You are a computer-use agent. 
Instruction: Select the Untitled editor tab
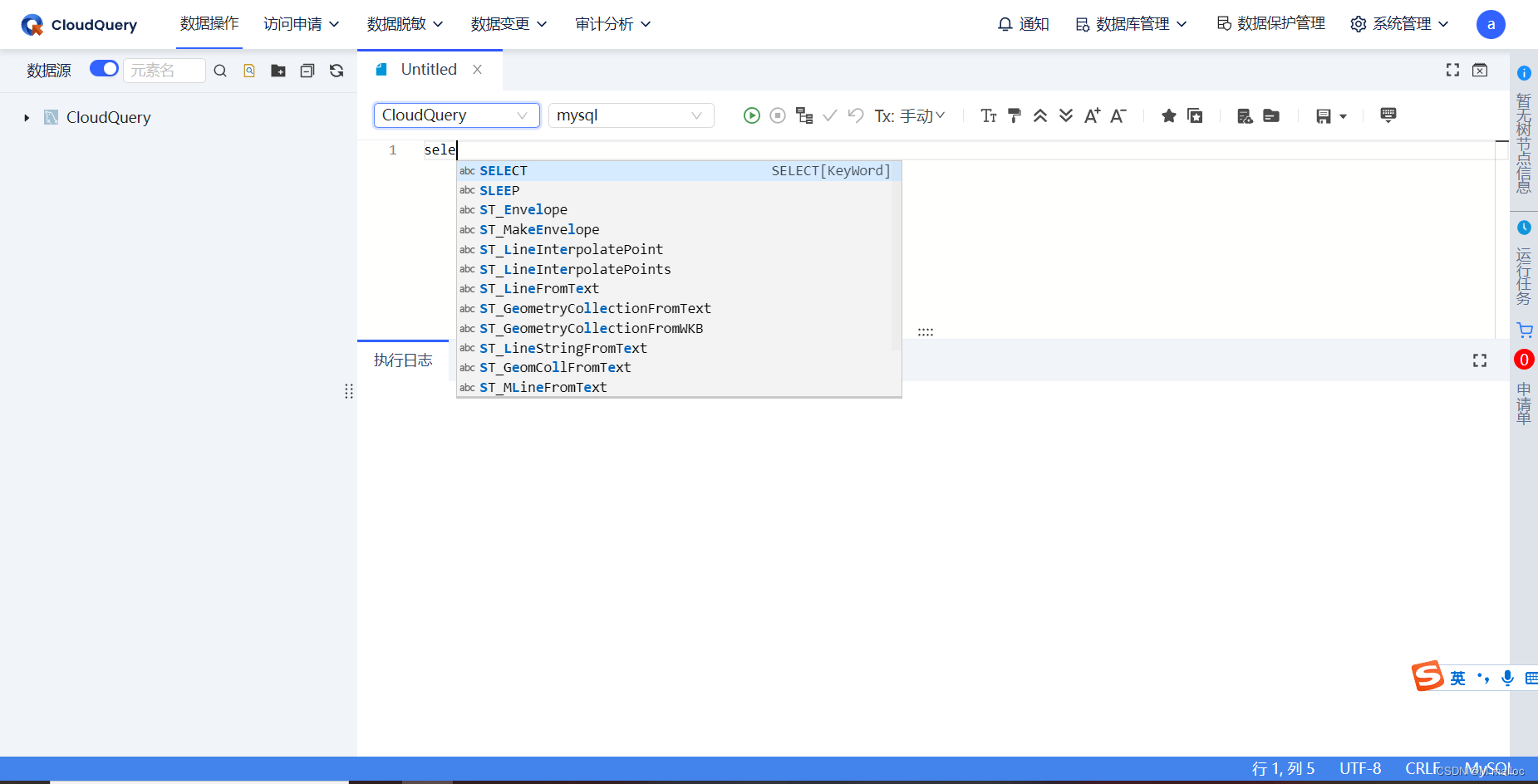pyautogui.click(x=429, y=70)
